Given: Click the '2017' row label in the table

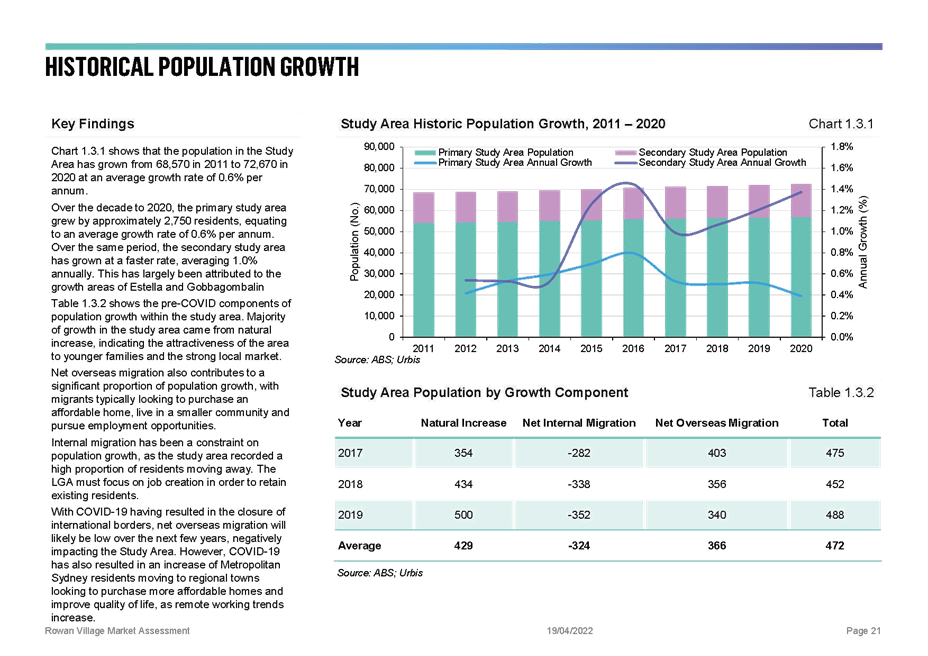Looking at the screenshot, I should [x=350, y=453].
